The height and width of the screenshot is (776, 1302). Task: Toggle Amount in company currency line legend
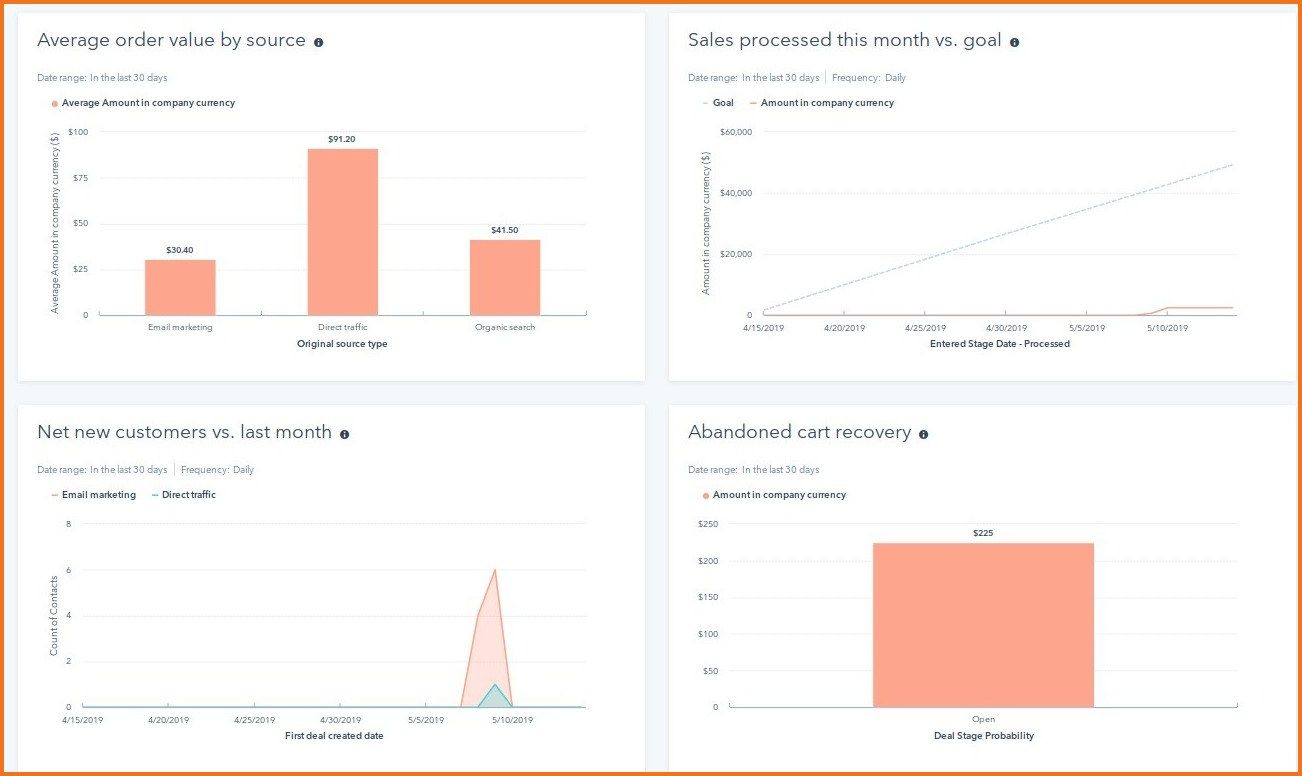tap(826, 103)
